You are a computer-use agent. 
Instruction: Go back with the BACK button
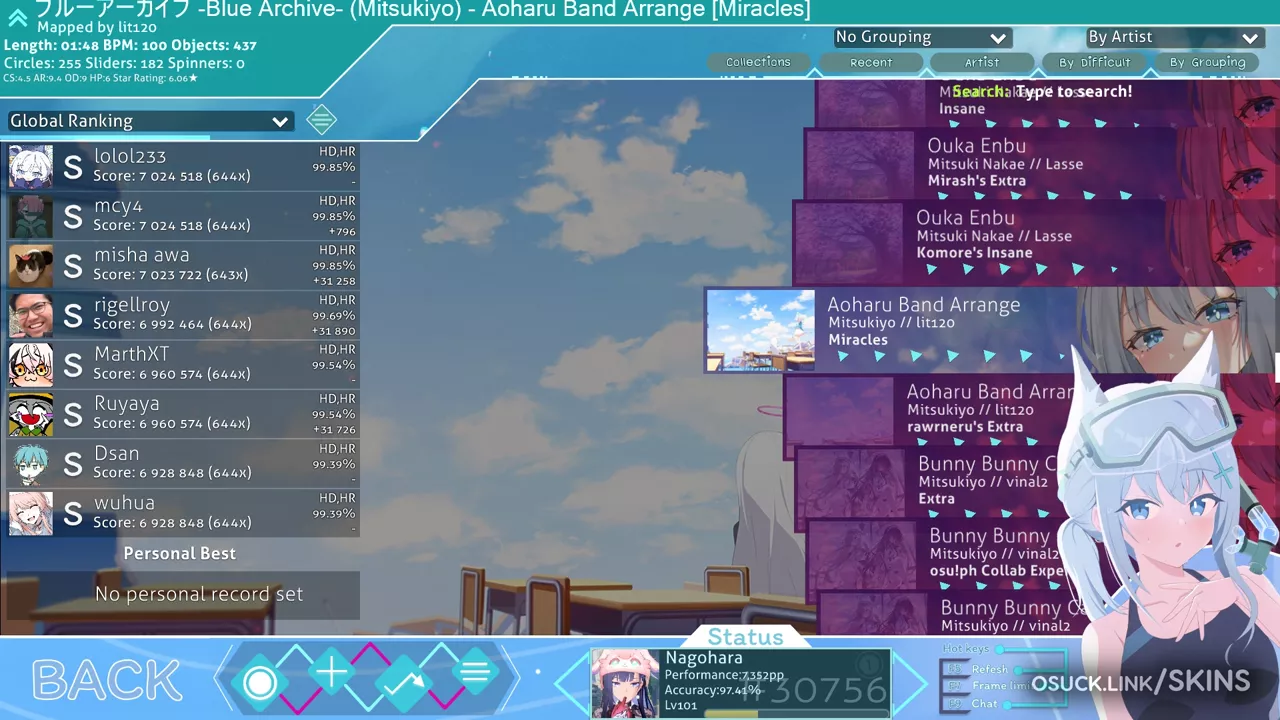click(x=107, y=681)
